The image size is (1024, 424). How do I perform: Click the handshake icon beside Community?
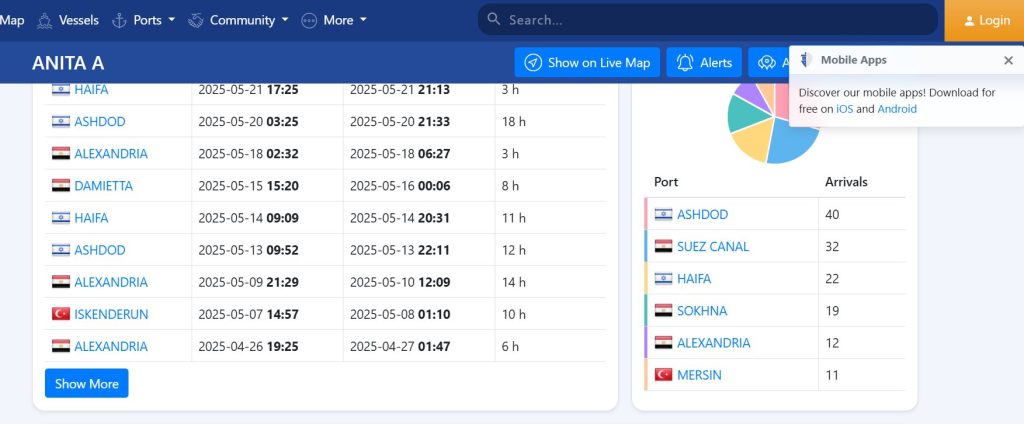point(196,20)
